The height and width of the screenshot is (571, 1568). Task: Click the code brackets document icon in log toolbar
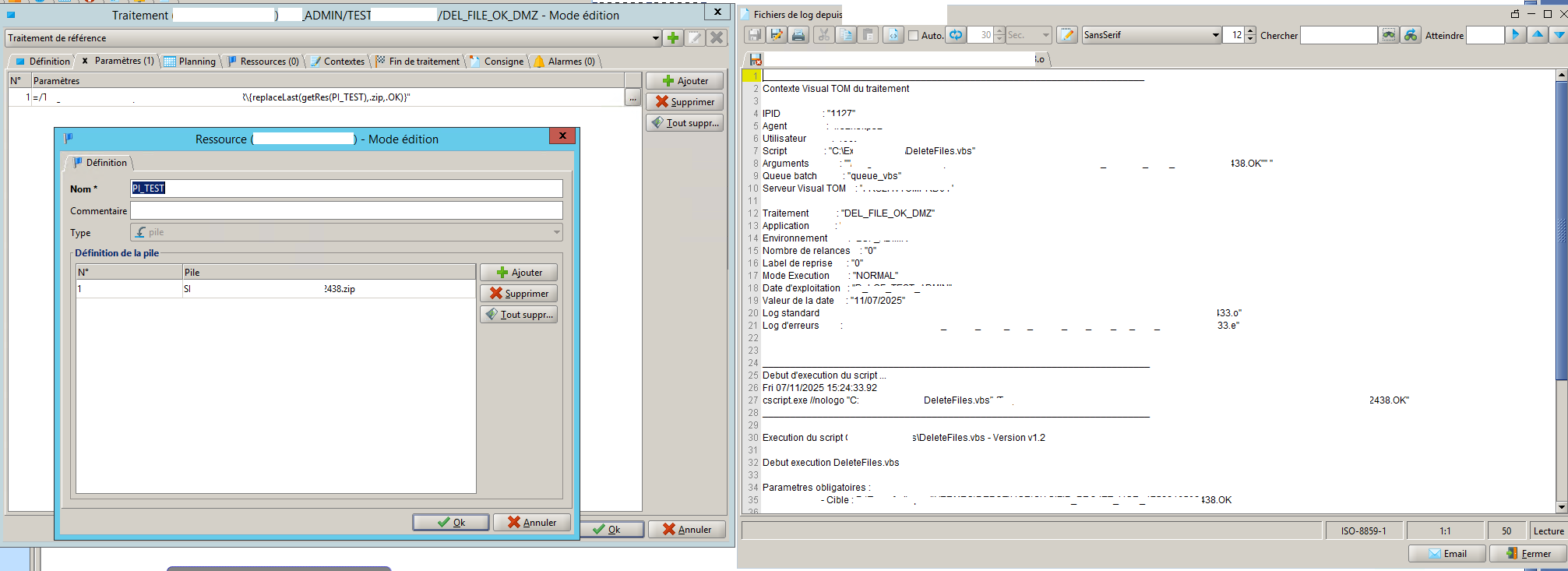click(893, 35)
